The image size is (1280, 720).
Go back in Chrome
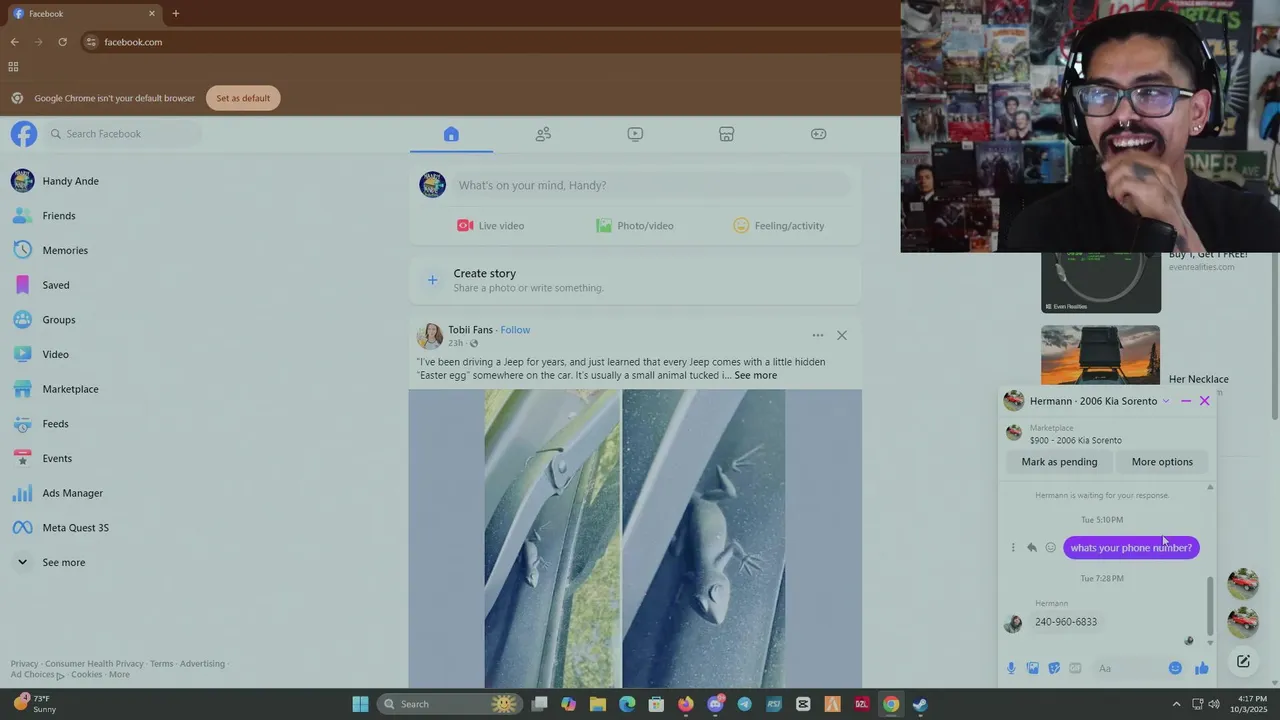pyautogui.click(x=14, y=42)
